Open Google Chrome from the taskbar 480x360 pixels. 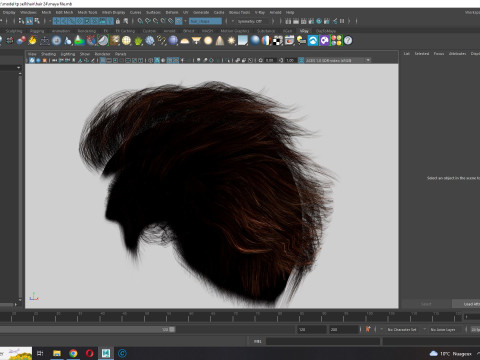tap(73, 353)
